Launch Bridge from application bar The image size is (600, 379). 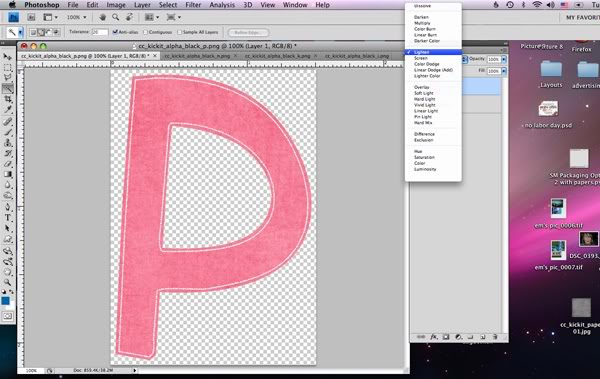pos(31,17)
